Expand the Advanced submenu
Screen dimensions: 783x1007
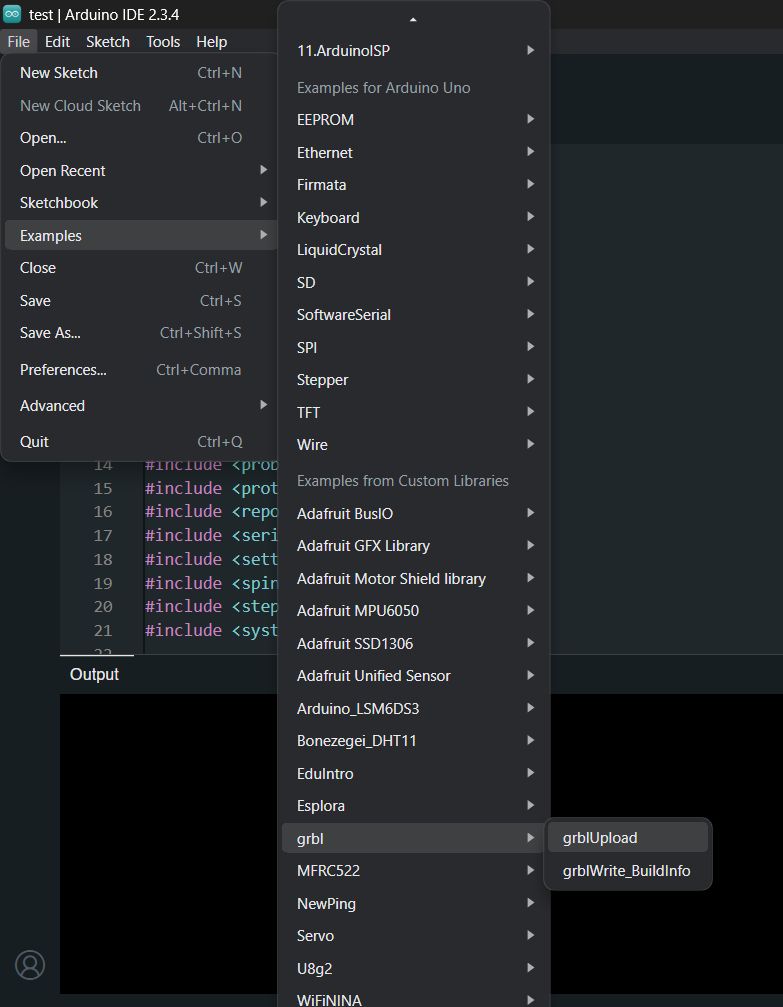pos(141,405)
